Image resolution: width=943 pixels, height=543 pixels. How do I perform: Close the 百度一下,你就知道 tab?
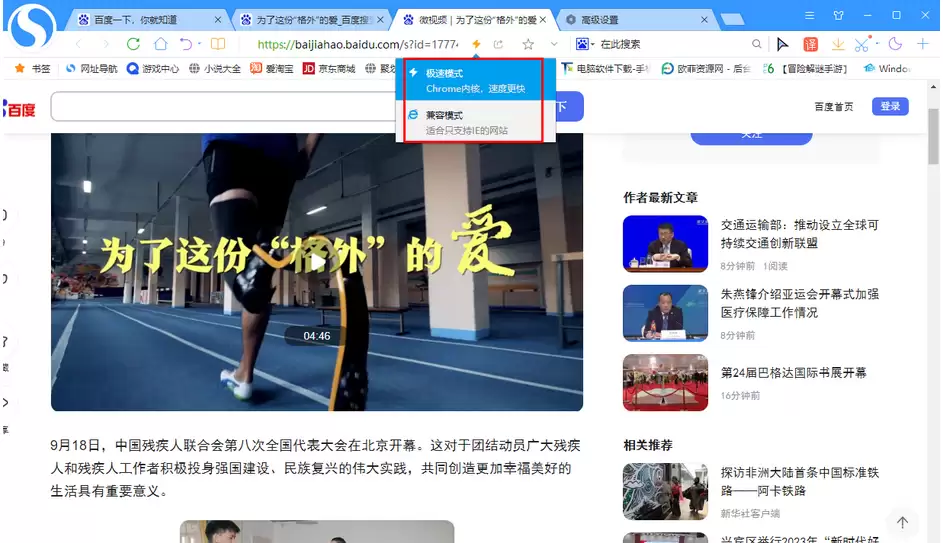click(x=218, y=20)
